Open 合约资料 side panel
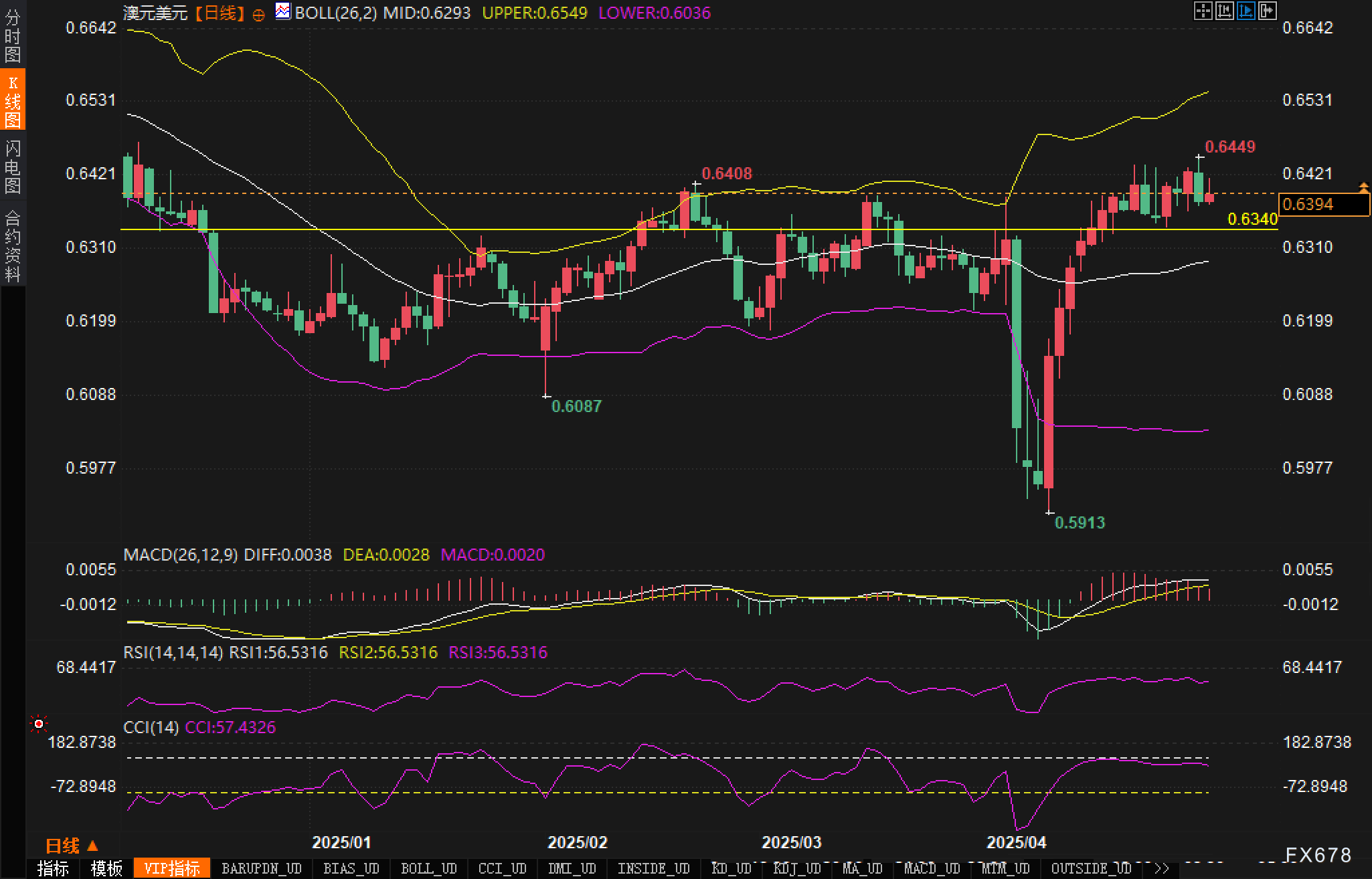Image resolution: width=1372 pixels, height=879 pixels. point(13,246)
